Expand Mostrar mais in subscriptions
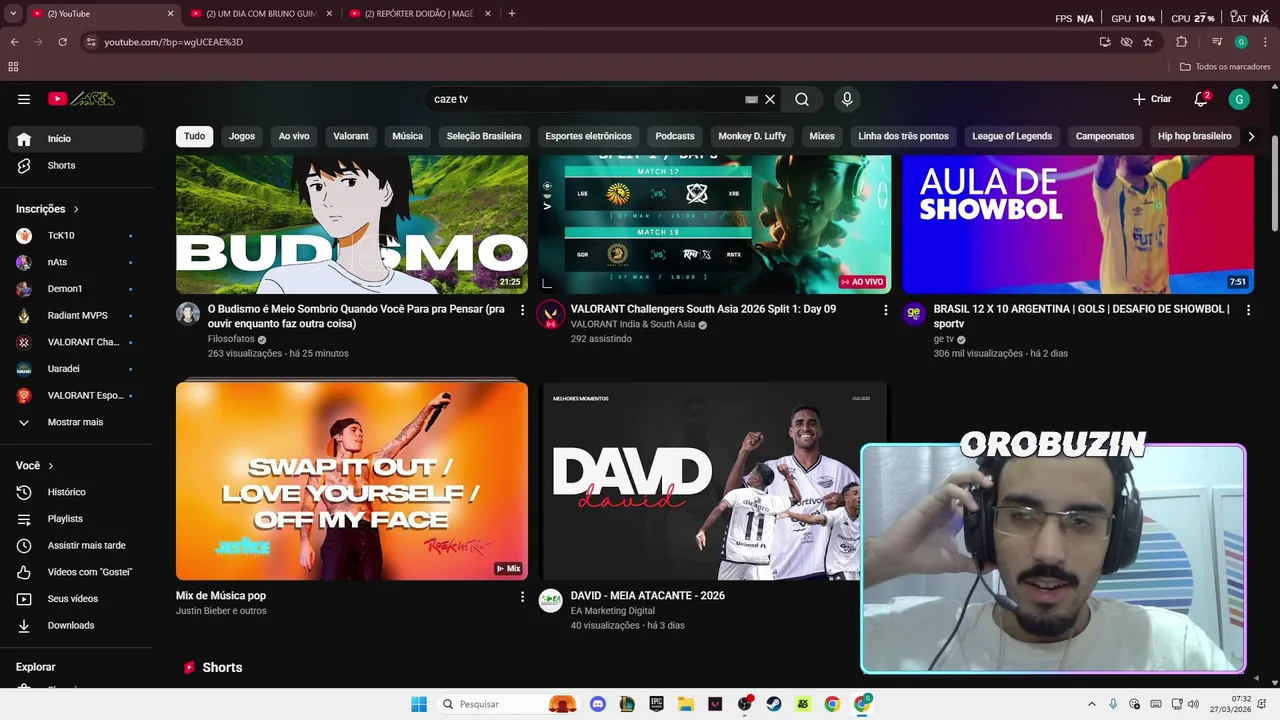Image resolution: width=1280 pixels, height=720 pixels. [x=76, y=422]
